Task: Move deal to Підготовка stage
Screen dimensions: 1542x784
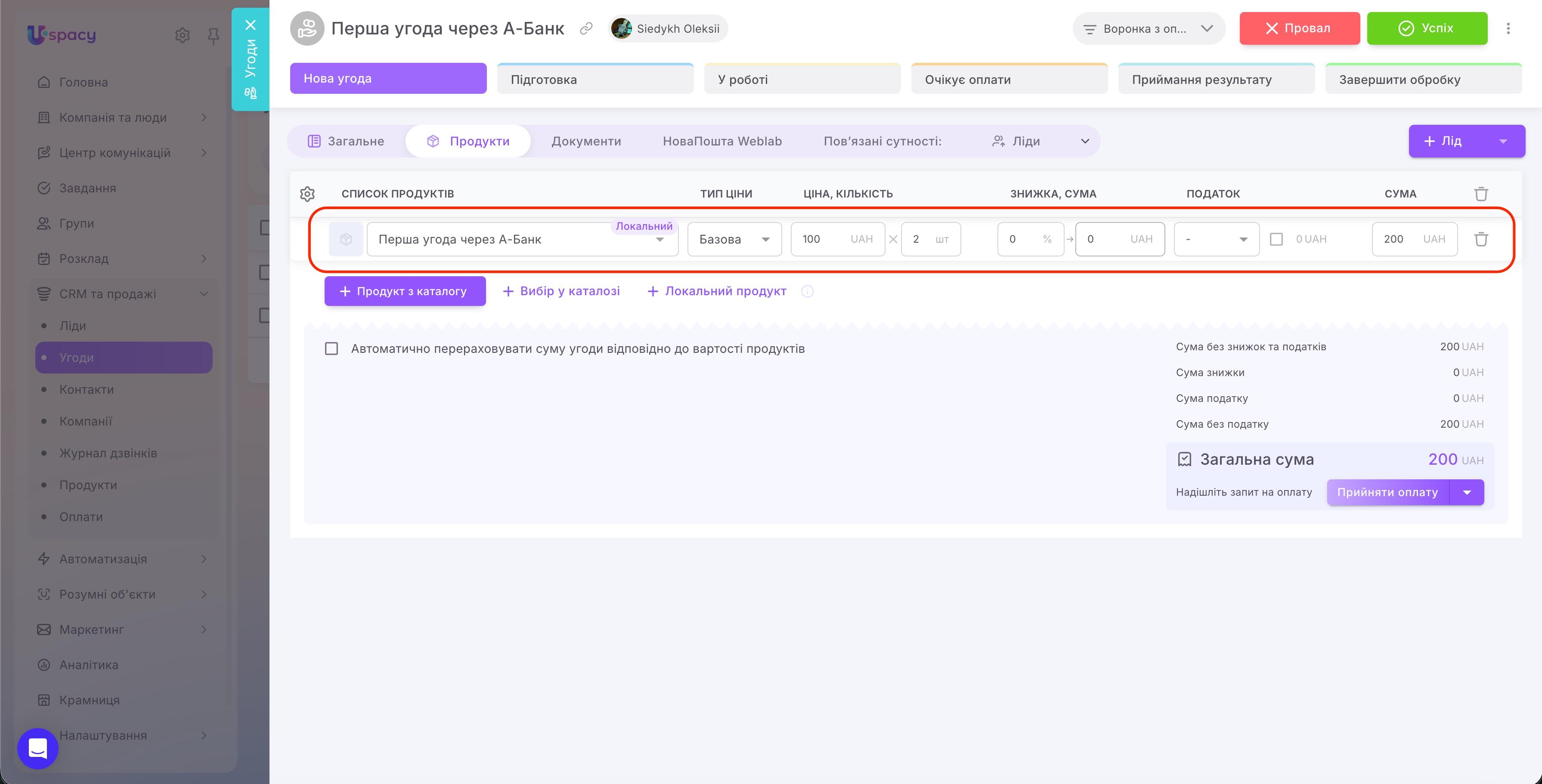Action: pos(595,79)
